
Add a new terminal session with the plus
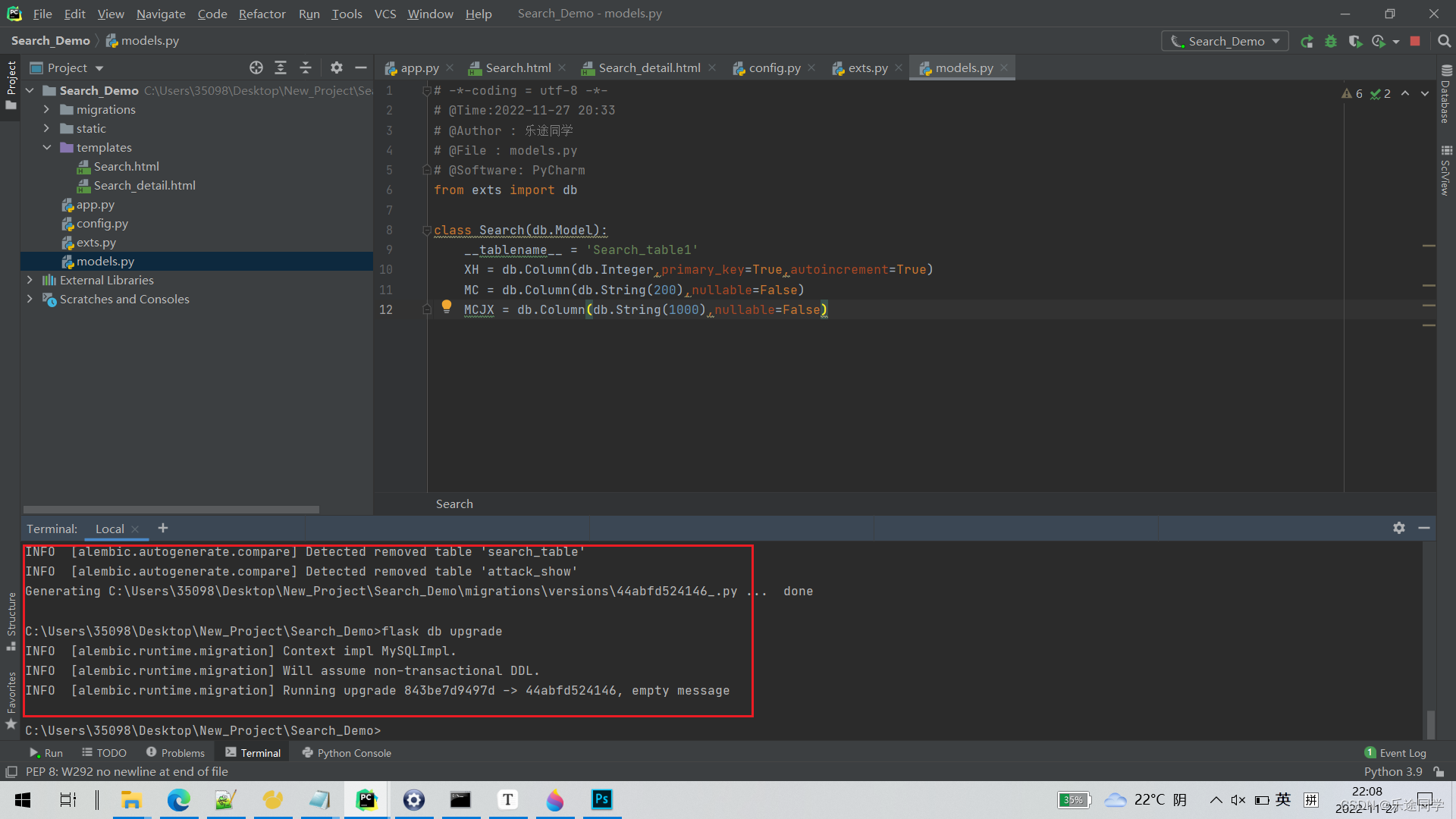[x=163, y=528]
